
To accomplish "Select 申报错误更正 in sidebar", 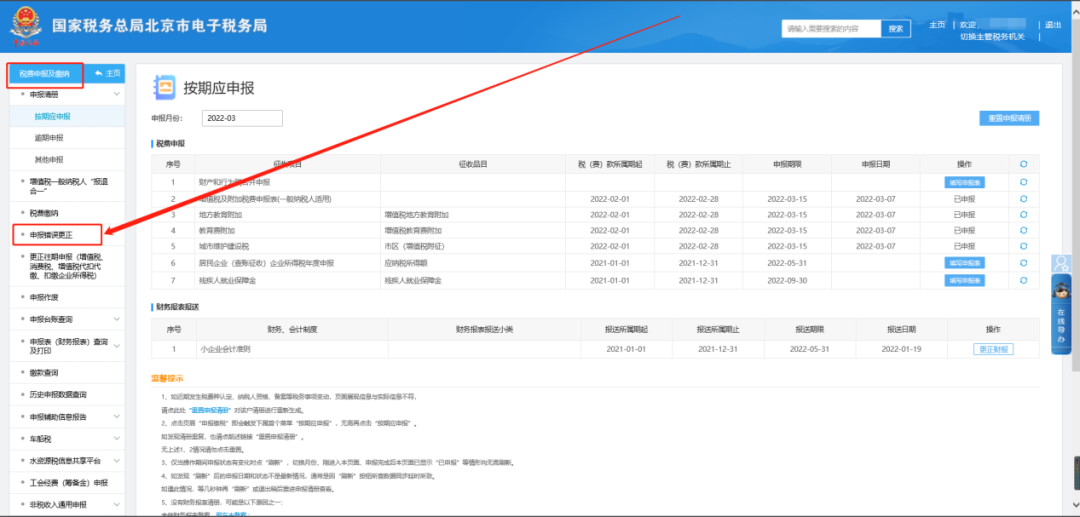I will tap(52, 235).
